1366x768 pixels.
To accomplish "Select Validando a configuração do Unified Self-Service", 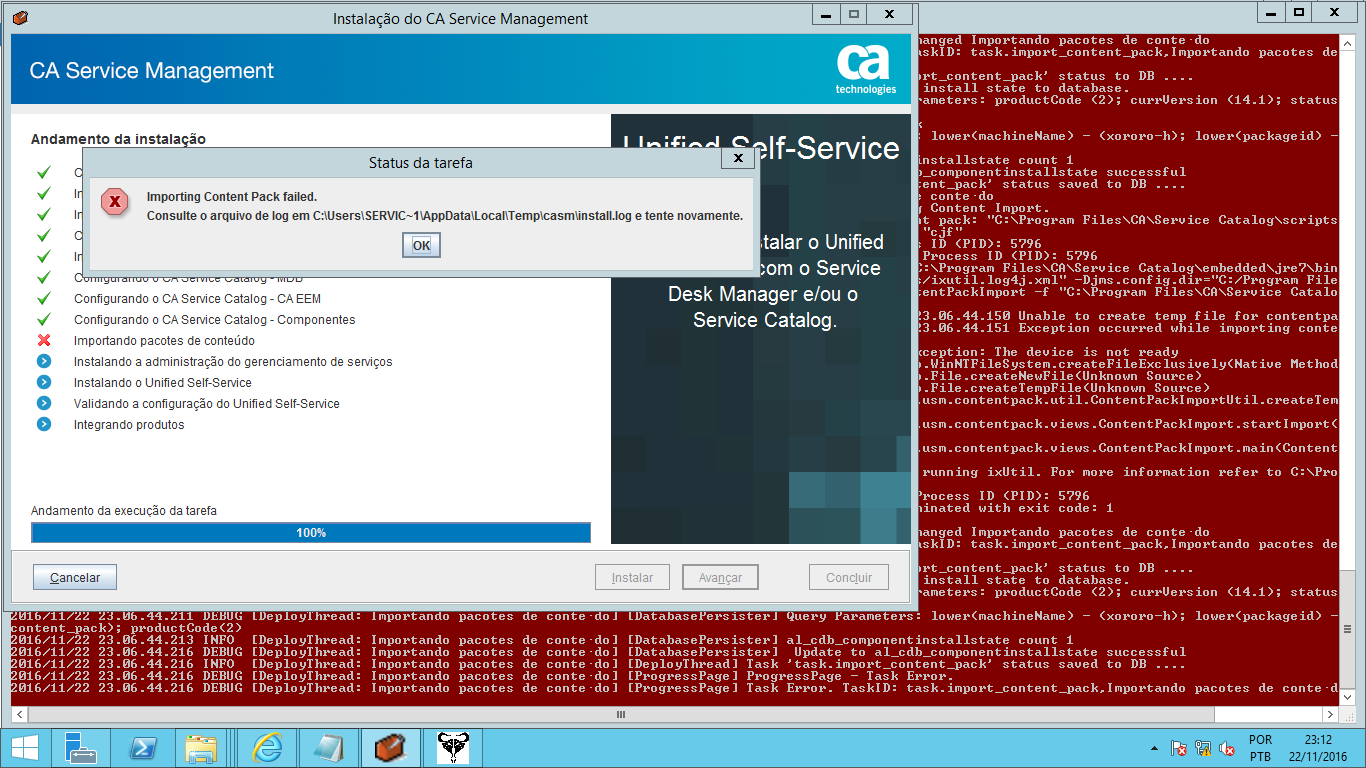I will coord(206,404).
